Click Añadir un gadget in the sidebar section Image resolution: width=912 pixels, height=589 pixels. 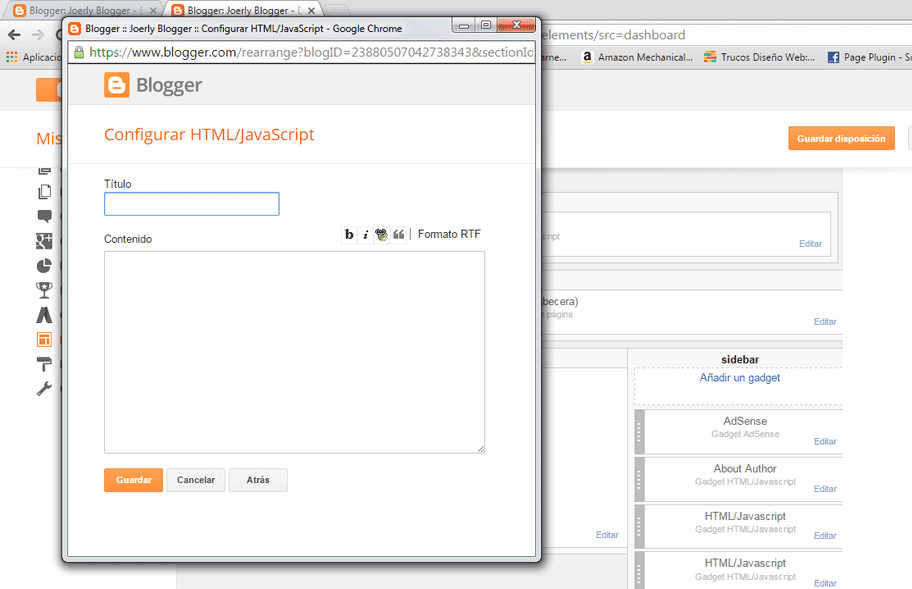pyautogui.click(x=740, y=378)
